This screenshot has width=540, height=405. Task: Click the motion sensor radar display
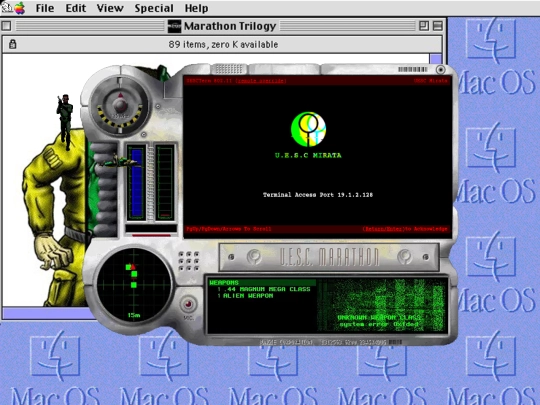click(x=134, y=284)
